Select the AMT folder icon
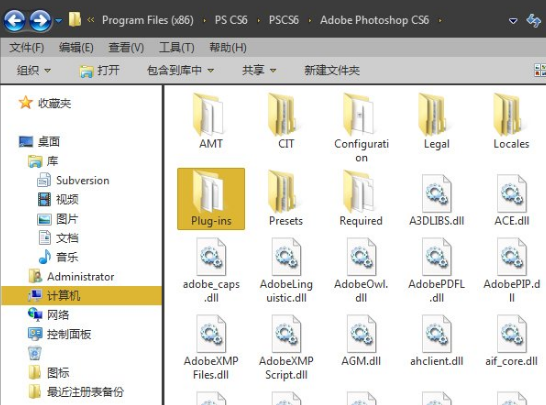Viewport: 546px width, 405px height. click(210, 115)
